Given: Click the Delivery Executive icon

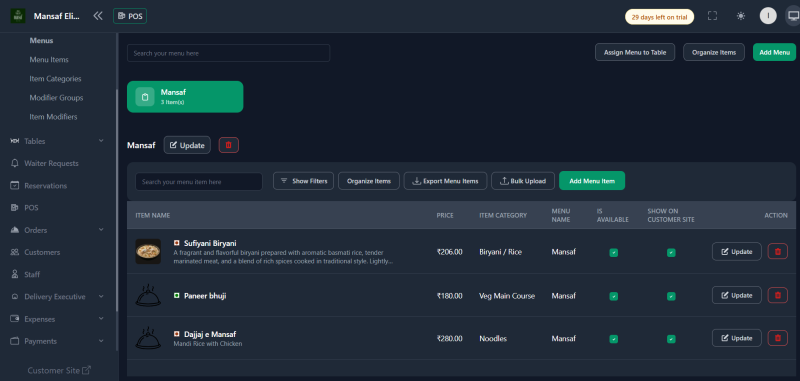Looking at the screenshot, I should tap(15, 296).
